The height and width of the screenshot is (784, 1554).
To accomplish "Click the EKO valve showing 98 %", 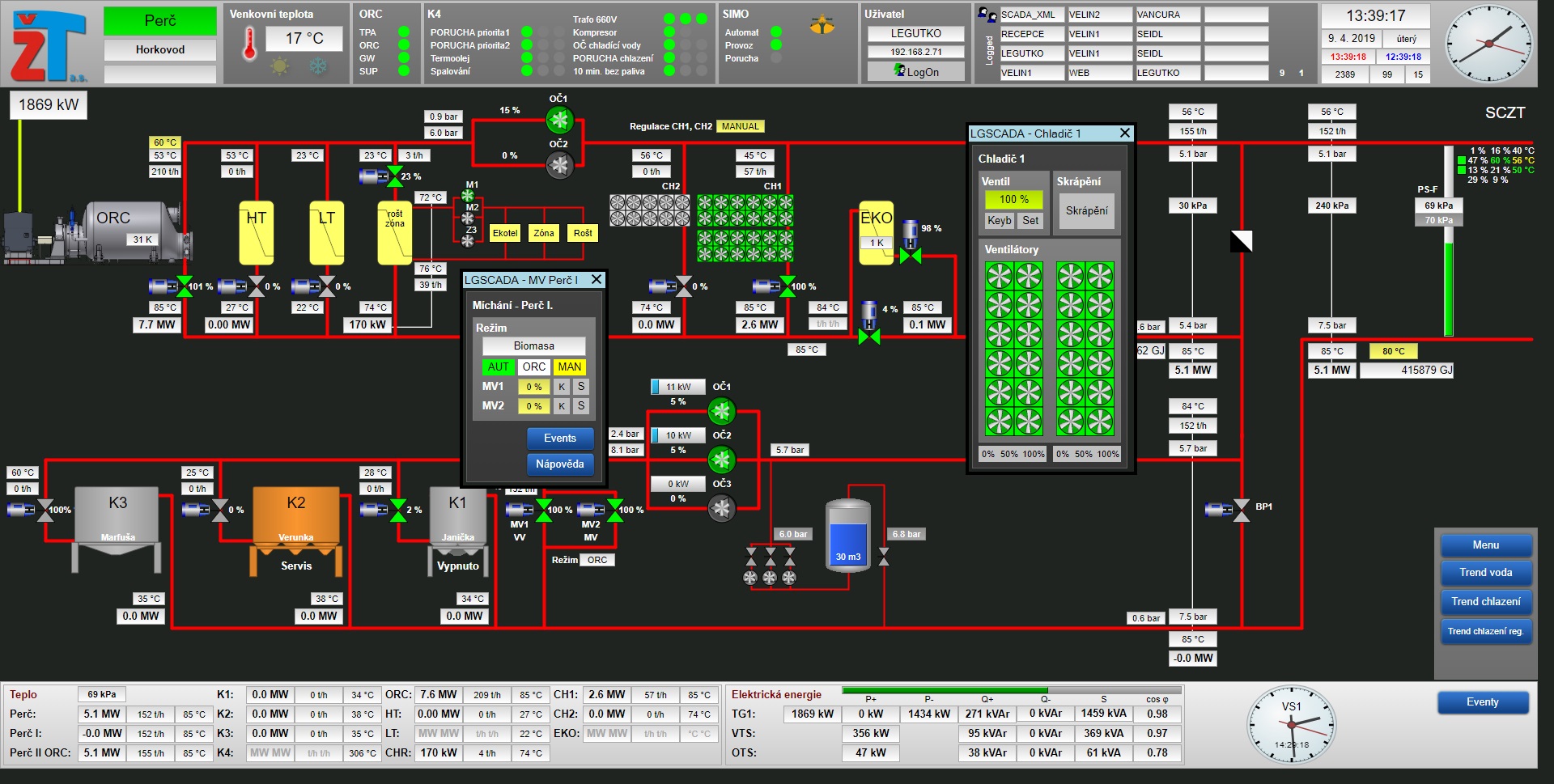I will (x=911, y=256).
